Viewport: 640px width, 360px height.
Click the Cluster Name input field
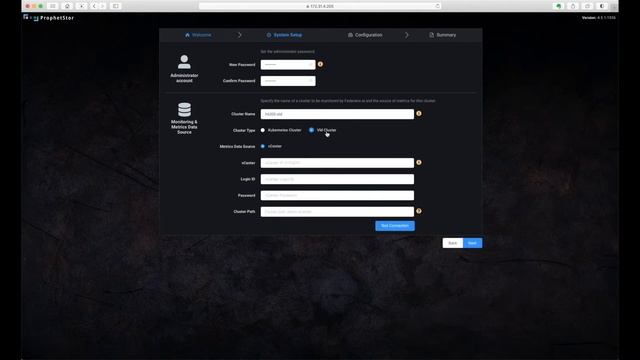337,114
